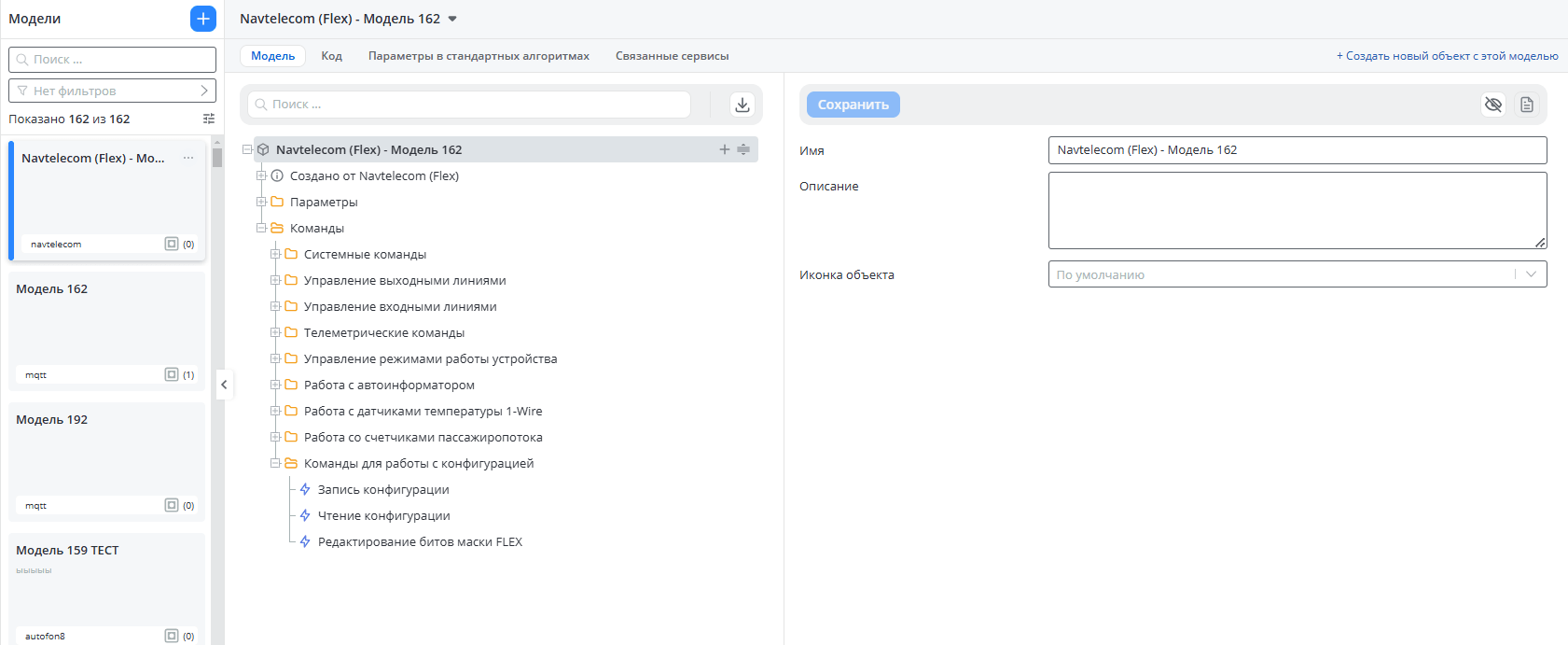Select Редактирование битов маски FLEX command
This screenshot has height=645, width=1568.
[x=420, y=541]
